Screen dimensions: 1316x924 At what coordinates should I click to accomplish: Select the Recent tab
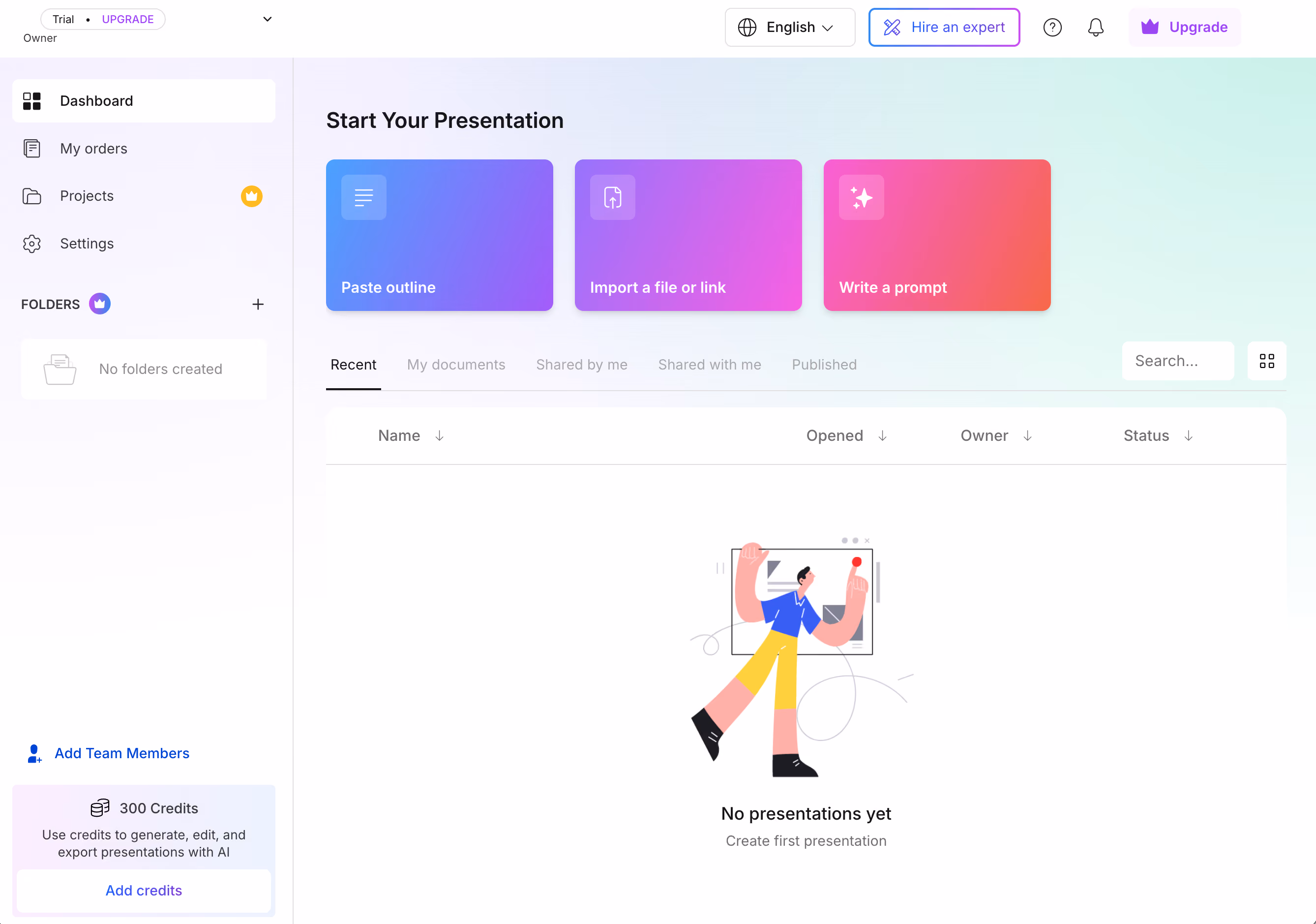(354, 365)
